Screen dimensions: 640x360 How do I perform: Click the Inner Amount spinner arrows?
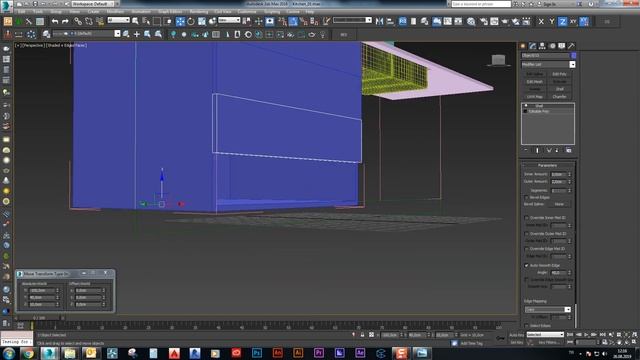(570, 174)
